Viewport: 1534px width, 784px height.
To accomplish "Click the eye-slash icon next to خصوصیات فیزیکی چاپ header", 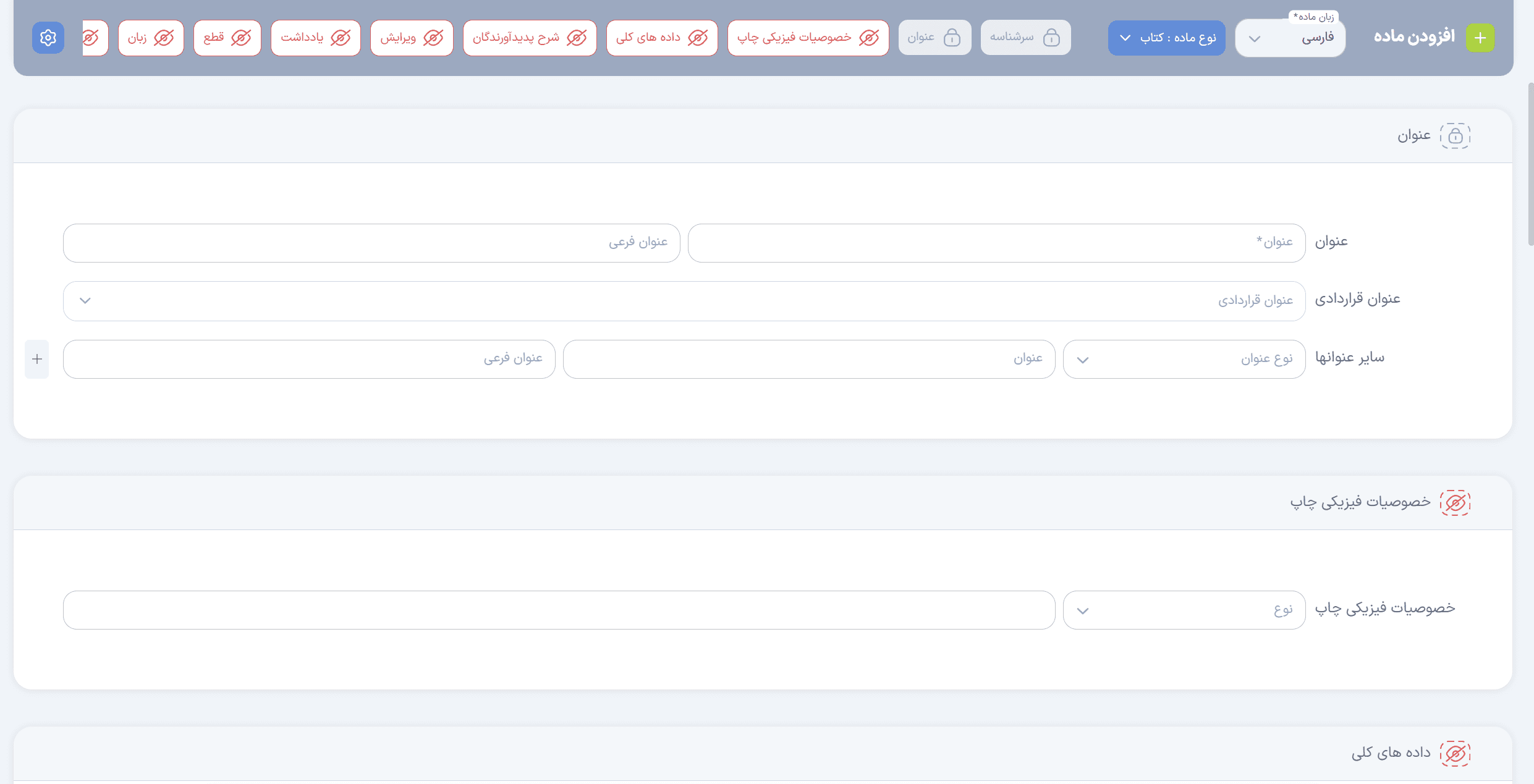I will point(1456,502).
